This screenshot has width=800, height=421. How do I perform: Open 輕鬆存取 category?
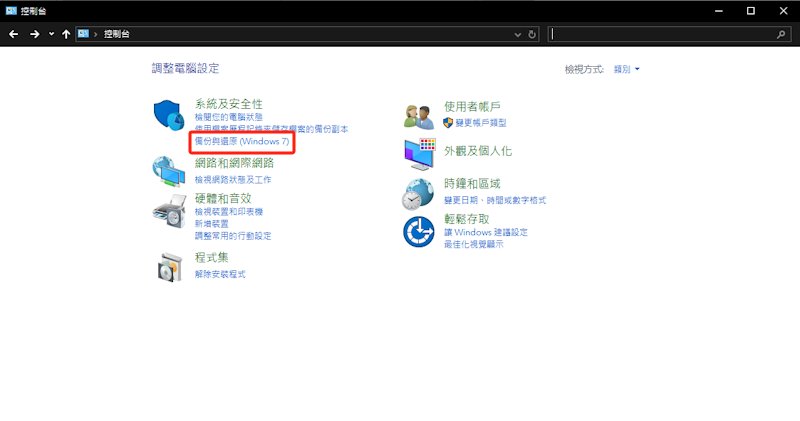click(x=466, y=219)
